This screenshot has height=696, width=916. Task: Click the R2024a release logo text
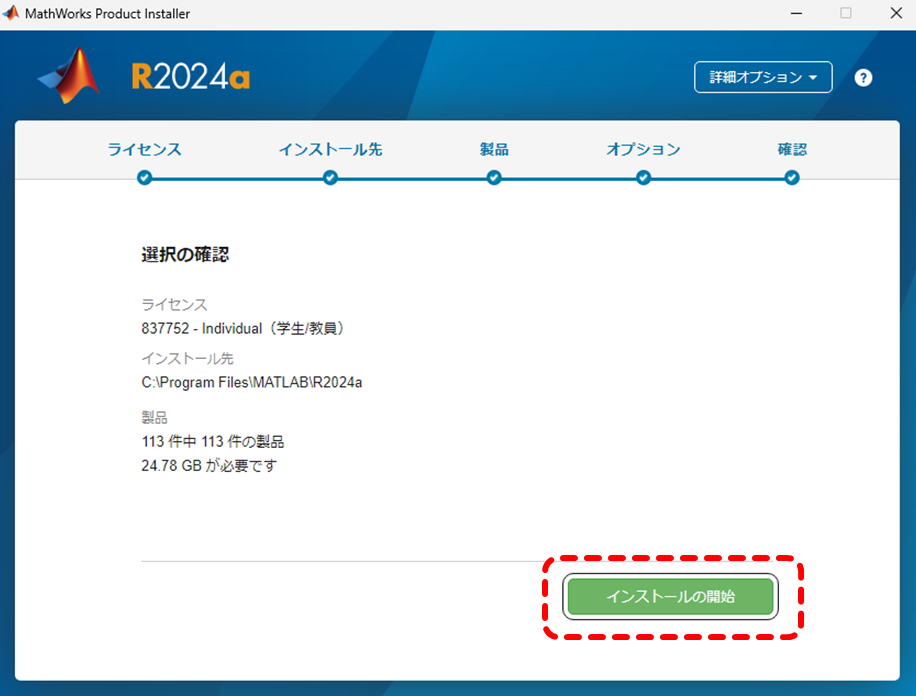[191, 77]
